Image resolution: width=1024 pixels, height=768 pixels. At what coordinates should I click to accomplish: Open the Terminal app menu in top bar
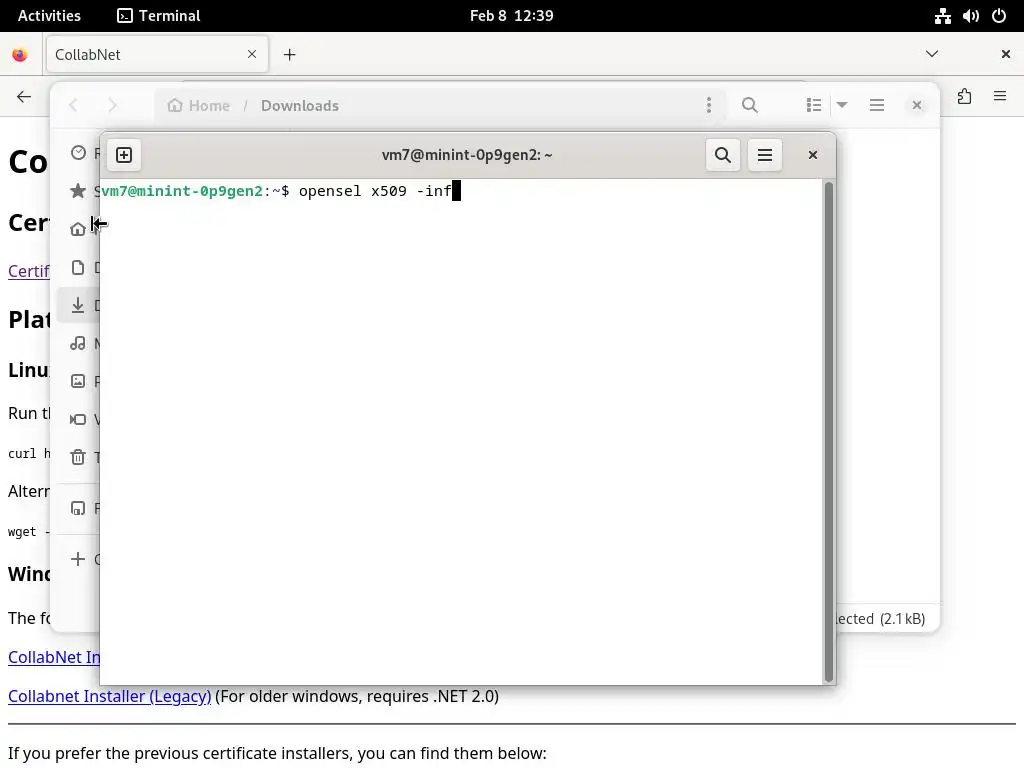tap(159, 16)
